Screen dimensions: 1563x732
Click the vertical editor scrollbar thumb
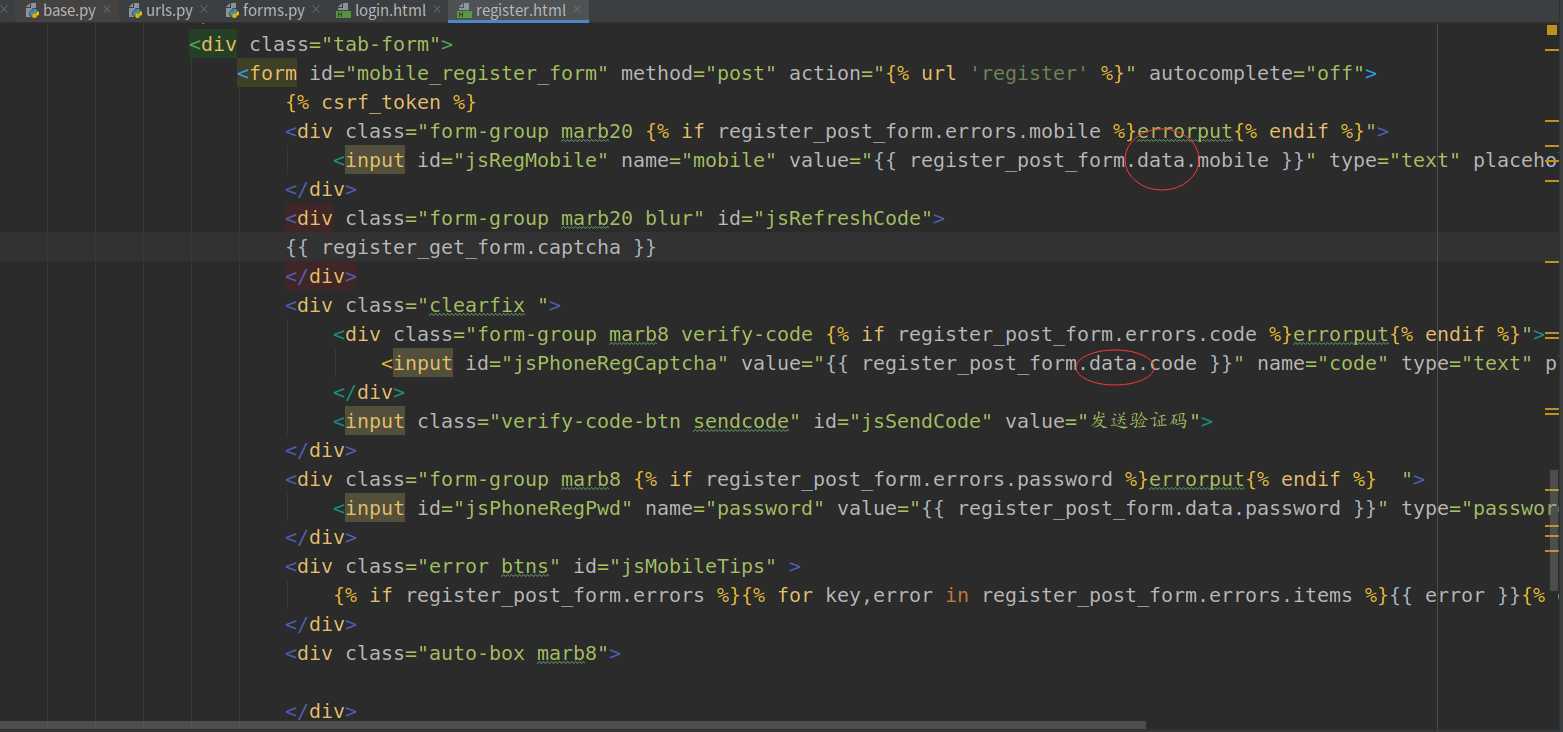point(1553,530)
